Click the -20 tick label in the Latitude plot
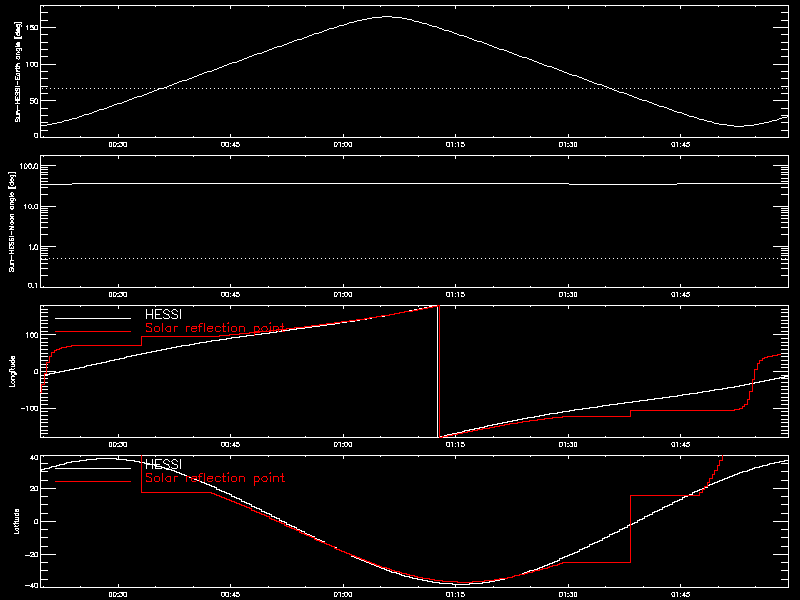Viewport: 800px width, 600px height. (32, 554)
